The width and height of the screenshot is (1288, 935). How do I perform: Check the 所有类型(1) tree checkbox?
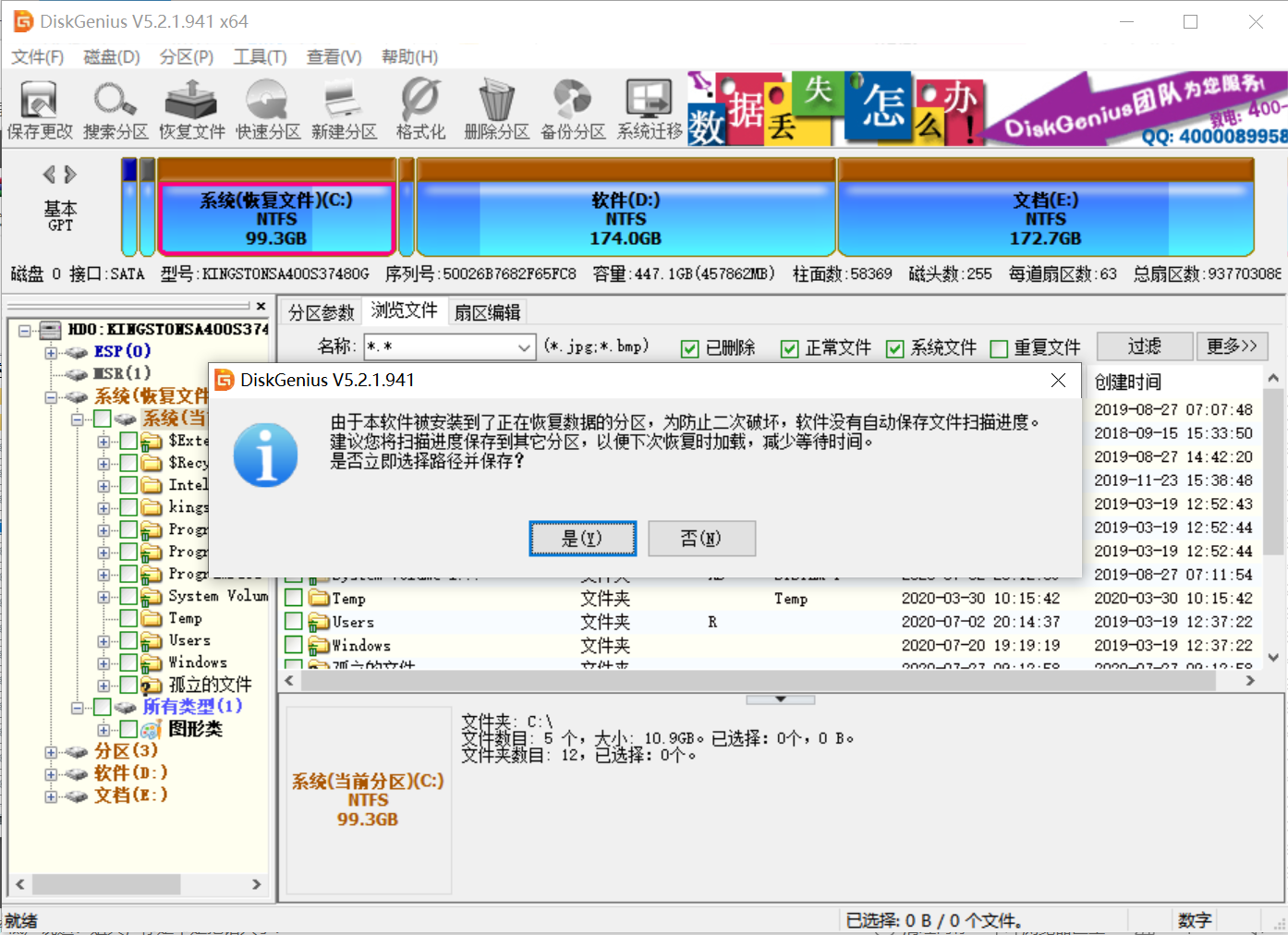(x=103, y=707)
